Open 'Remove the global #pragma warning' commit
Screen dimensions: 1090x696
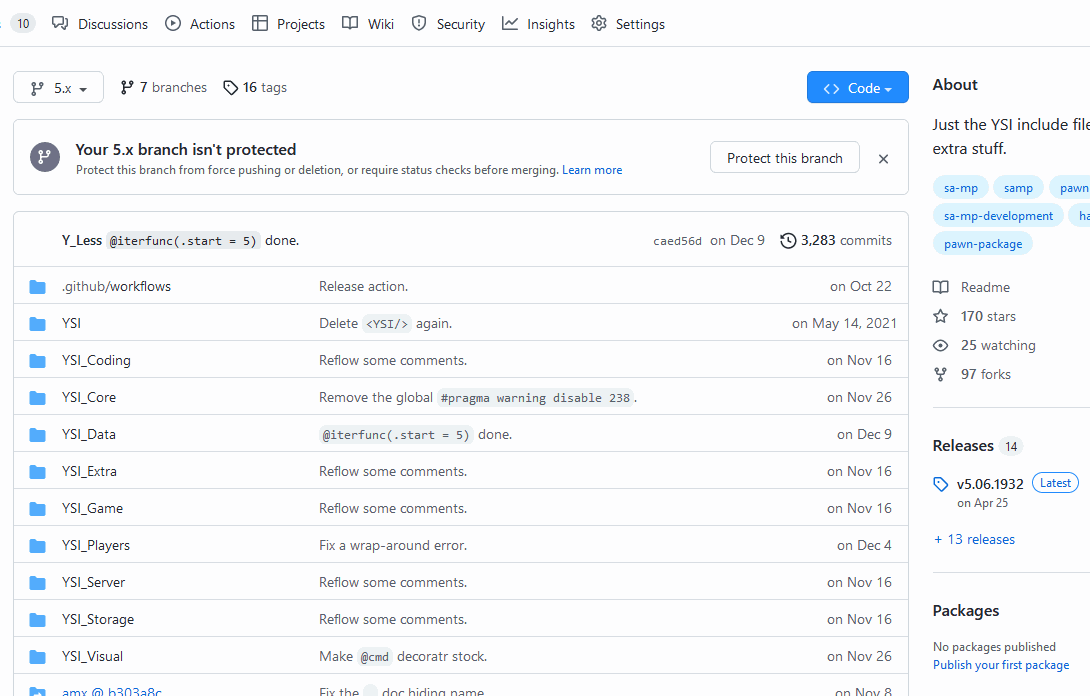click(478, 397)
